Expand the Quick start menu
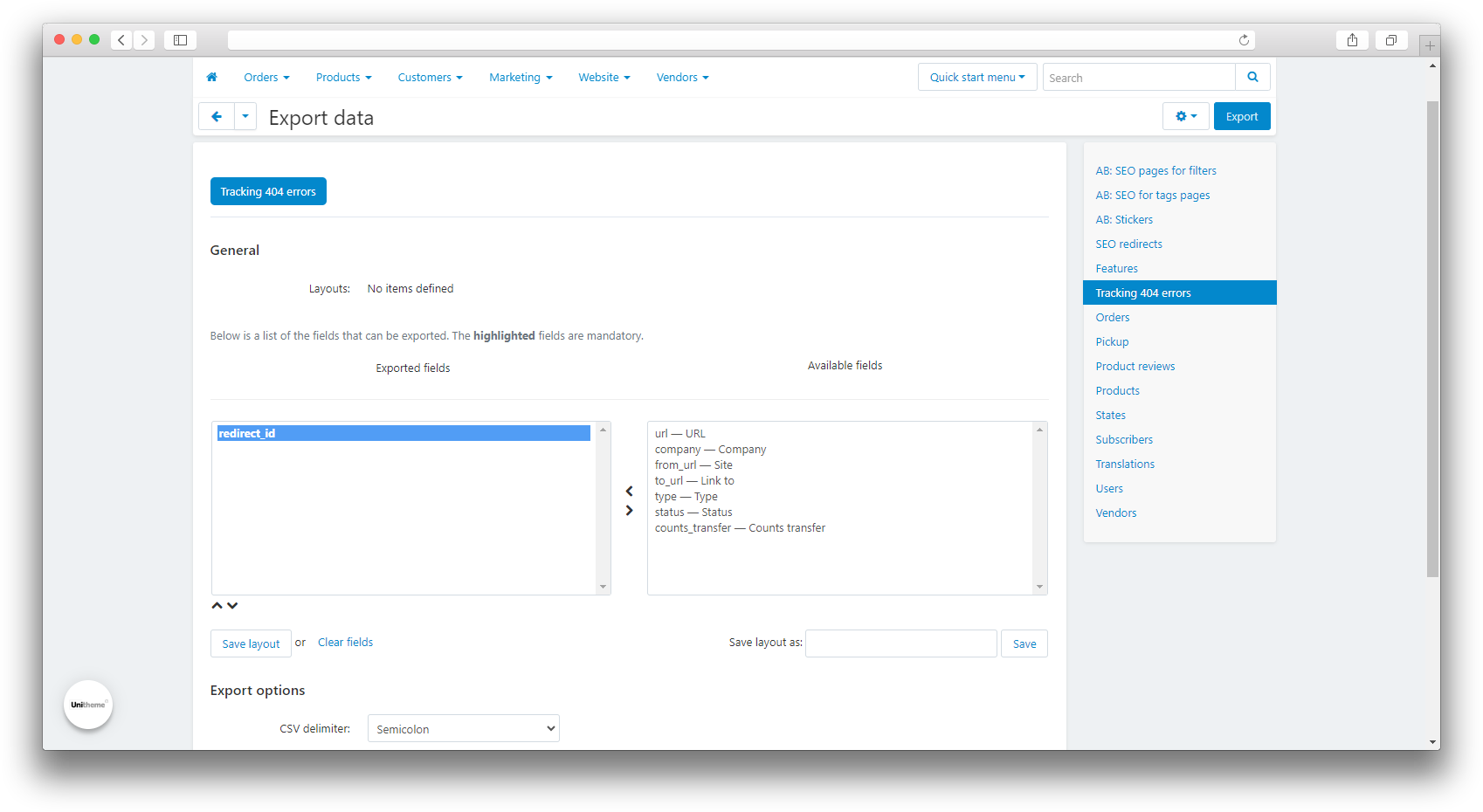Viewport: 1483px width, 812px height. tap(976, 78)
